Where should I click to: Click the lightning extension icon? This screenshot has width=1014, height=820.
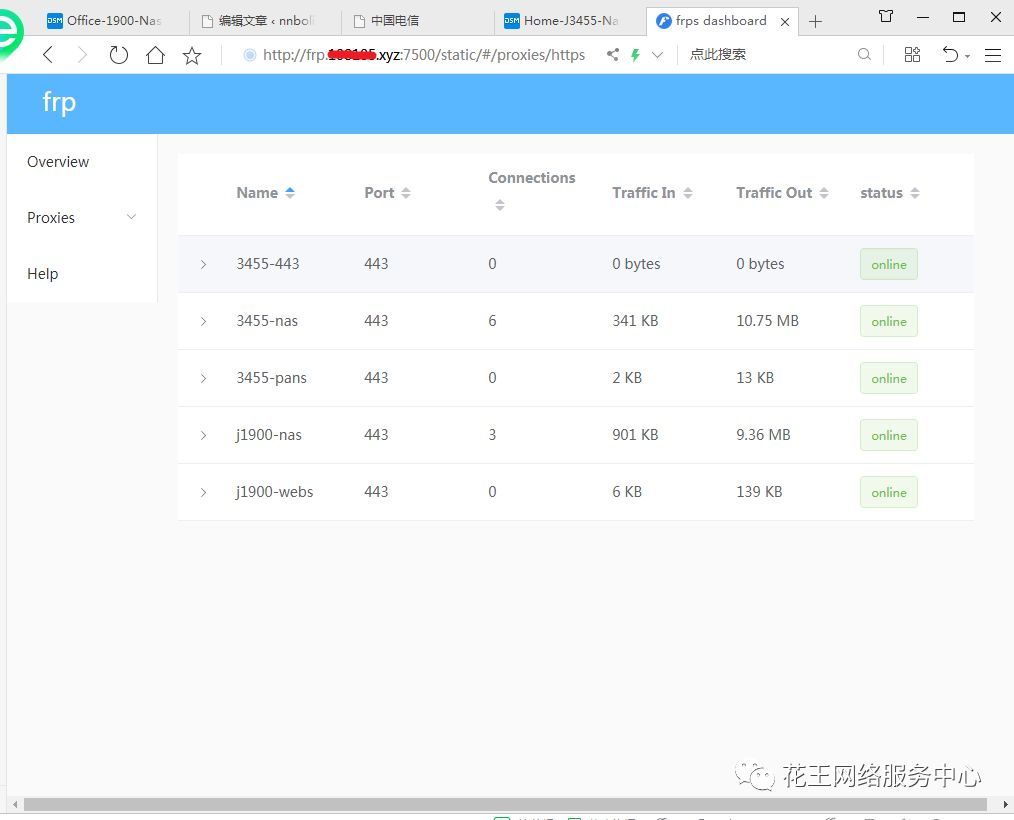(636, 55)
